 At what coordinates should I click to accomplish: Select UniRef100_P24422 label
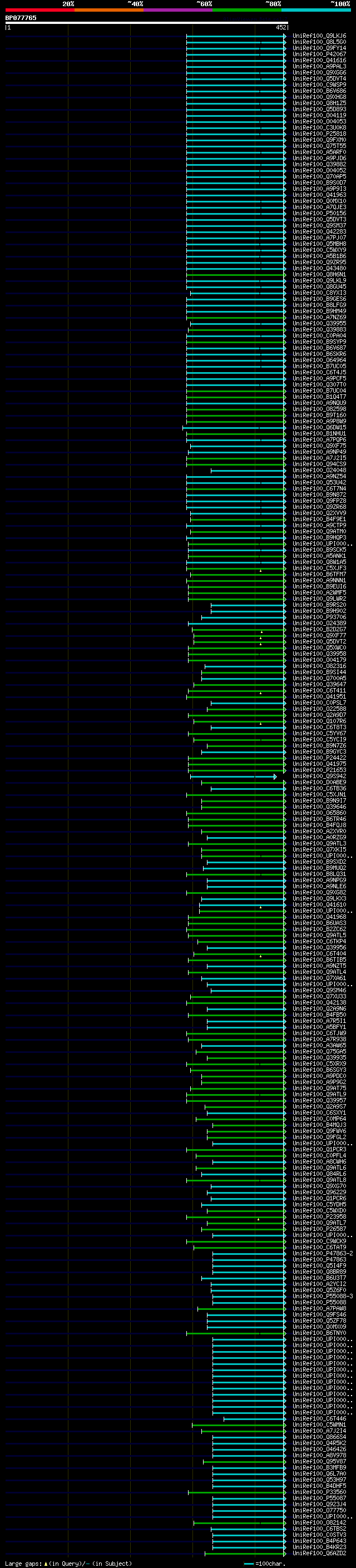[319, 758]
